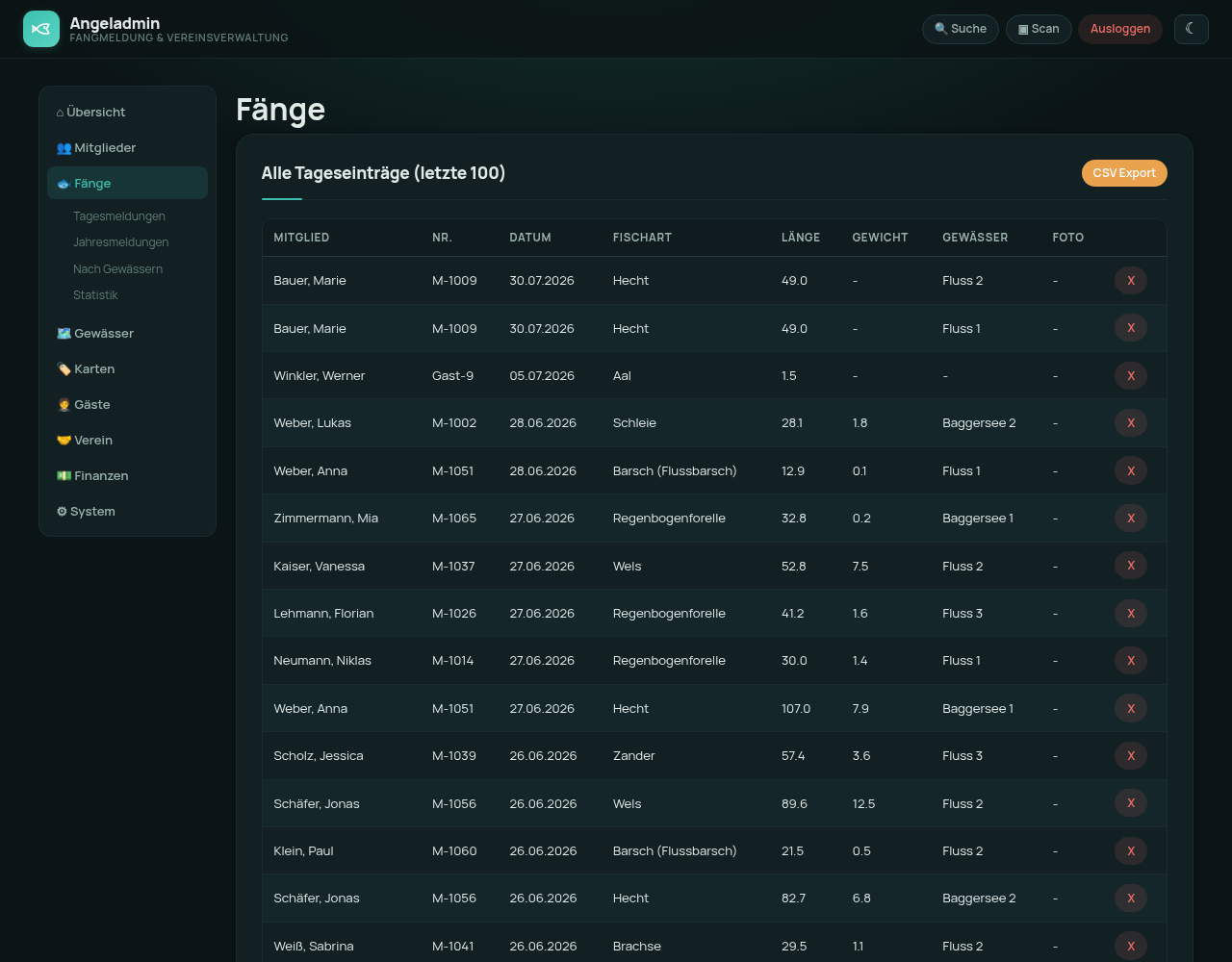Click date 05.07.2026
Viewport: 1232px width, 962px height.
coord(542,376)
